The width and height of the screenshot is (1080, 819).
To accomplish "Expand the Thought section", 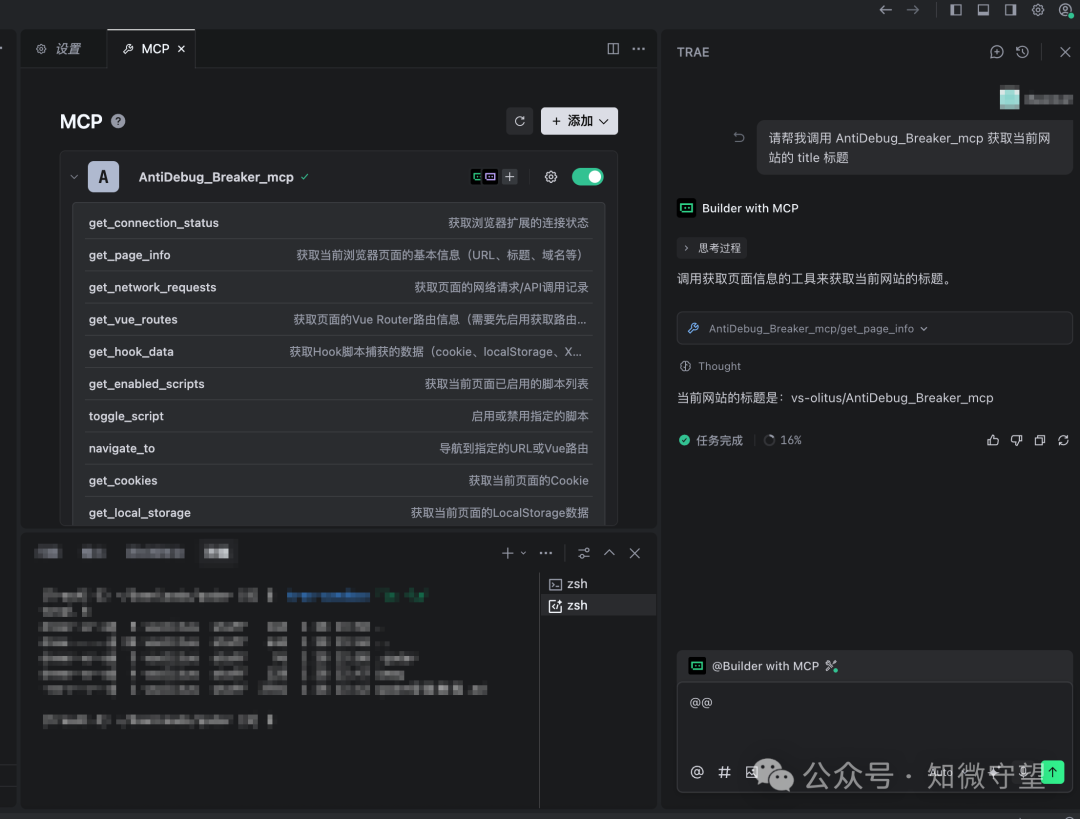I will (711, 366).
